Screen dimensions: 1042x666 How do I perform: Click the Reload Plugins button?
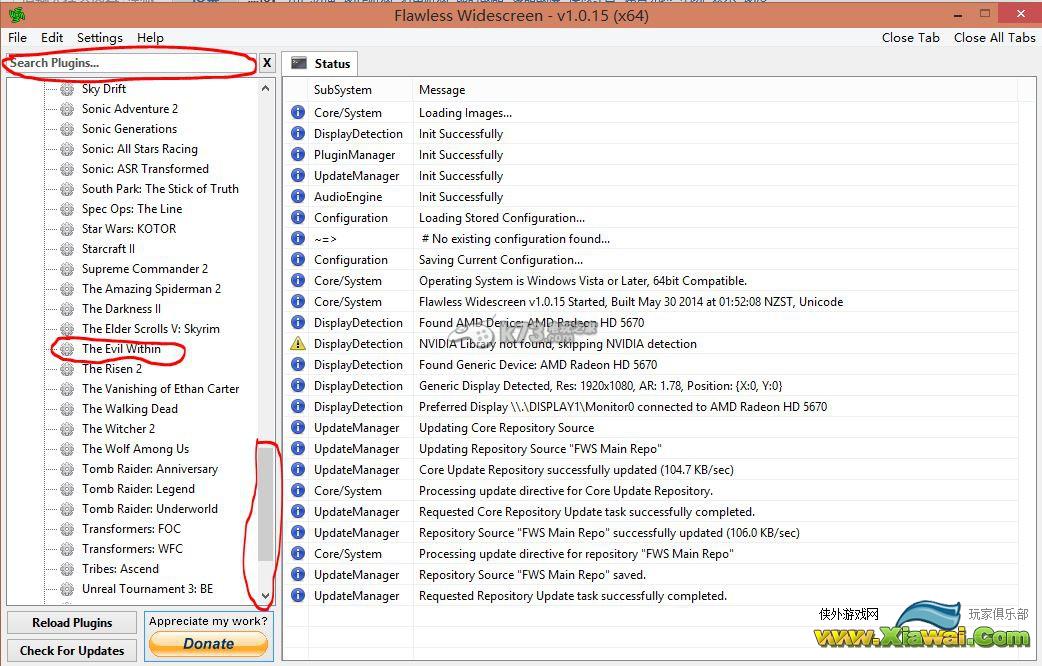pos(72,623)
